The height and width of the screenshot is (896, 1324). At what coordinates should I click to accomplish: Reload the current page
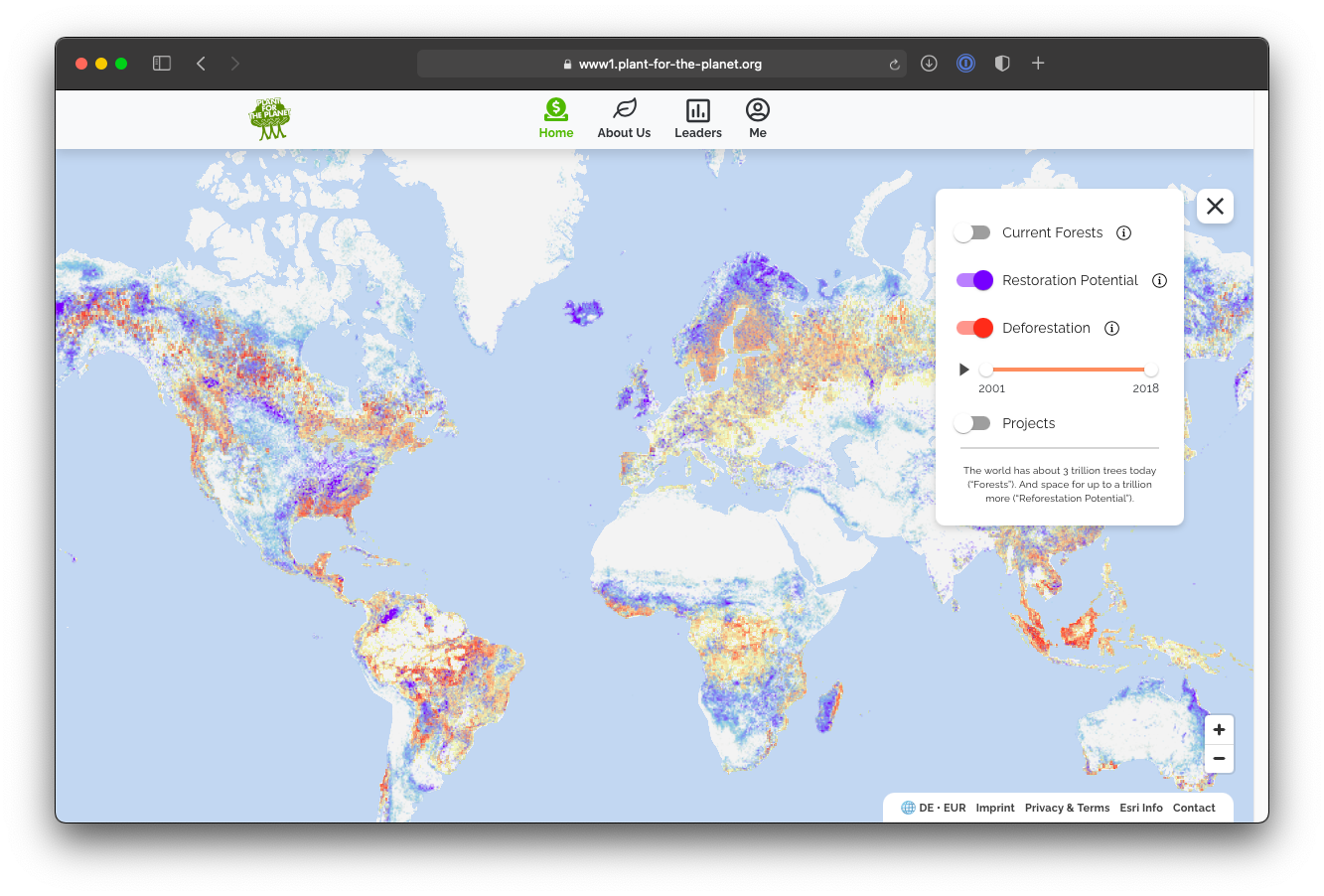pyautogui.click(x=894, y=64)
